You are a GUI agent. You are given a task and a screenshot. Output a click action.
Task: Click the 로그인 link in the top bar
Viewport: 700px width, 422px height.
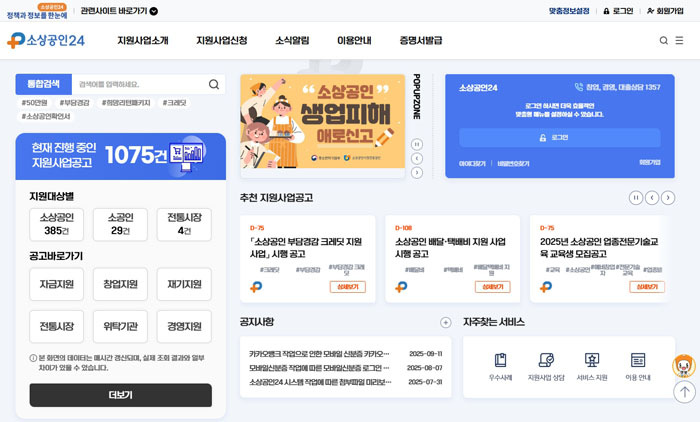(x=618, y=11)
